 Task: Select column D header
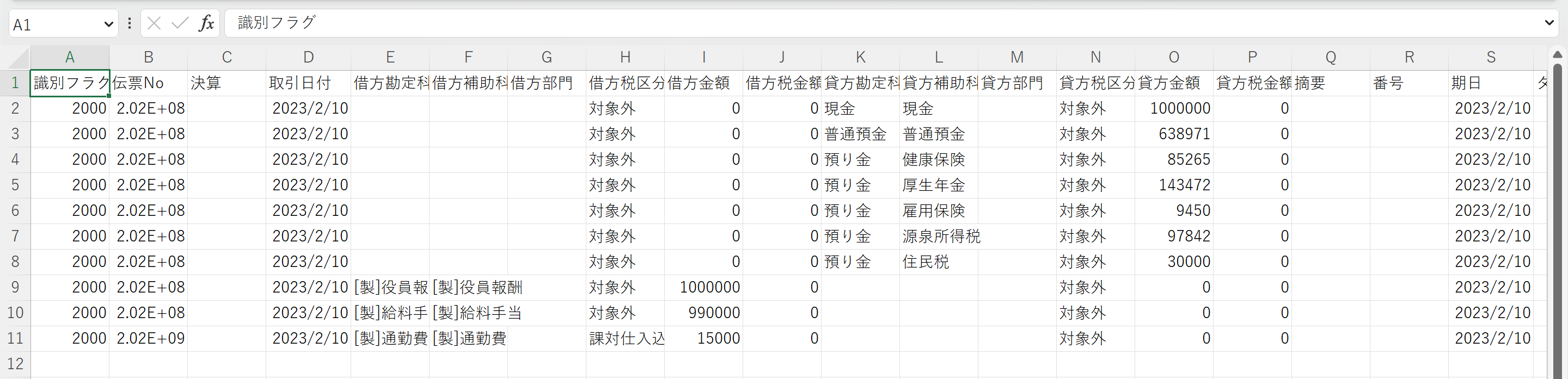[308, 57]
